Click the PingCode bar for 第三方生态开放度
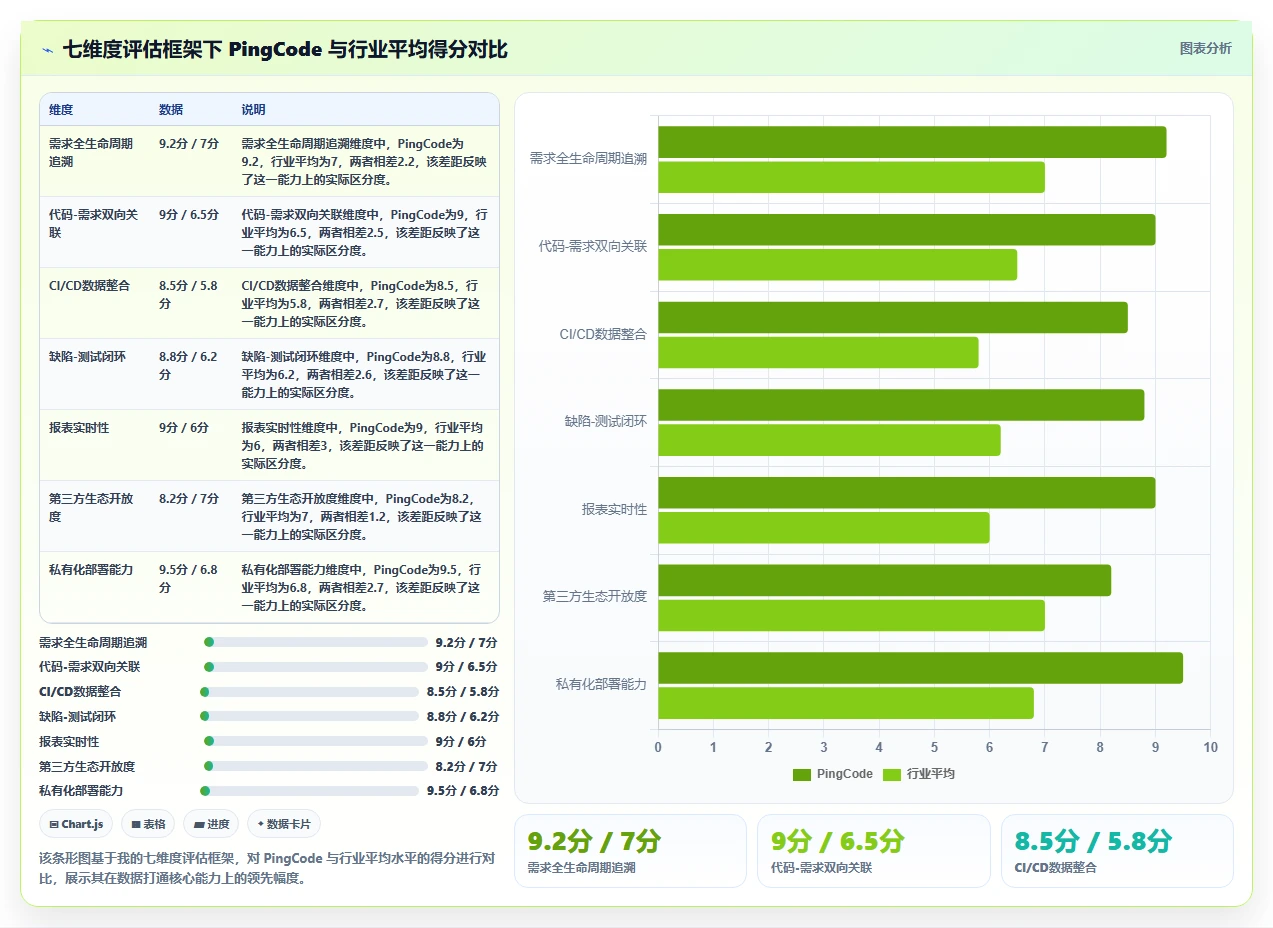1273x928 pixels. pos(884,580)
